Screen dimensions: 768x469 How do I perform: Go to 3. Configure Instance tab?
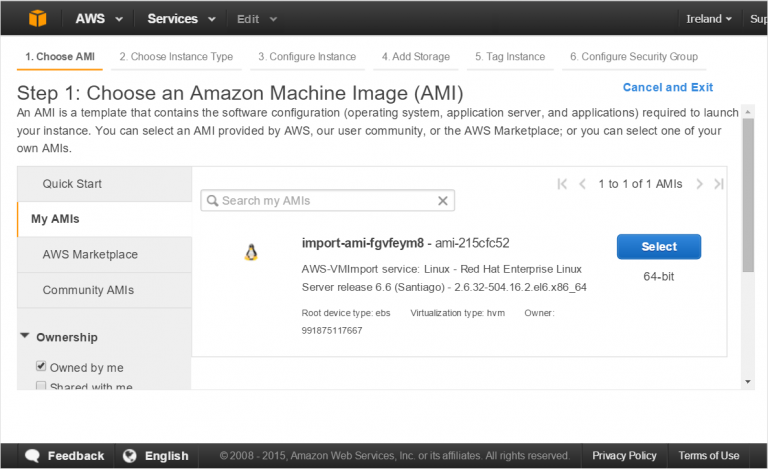point(307,57)
